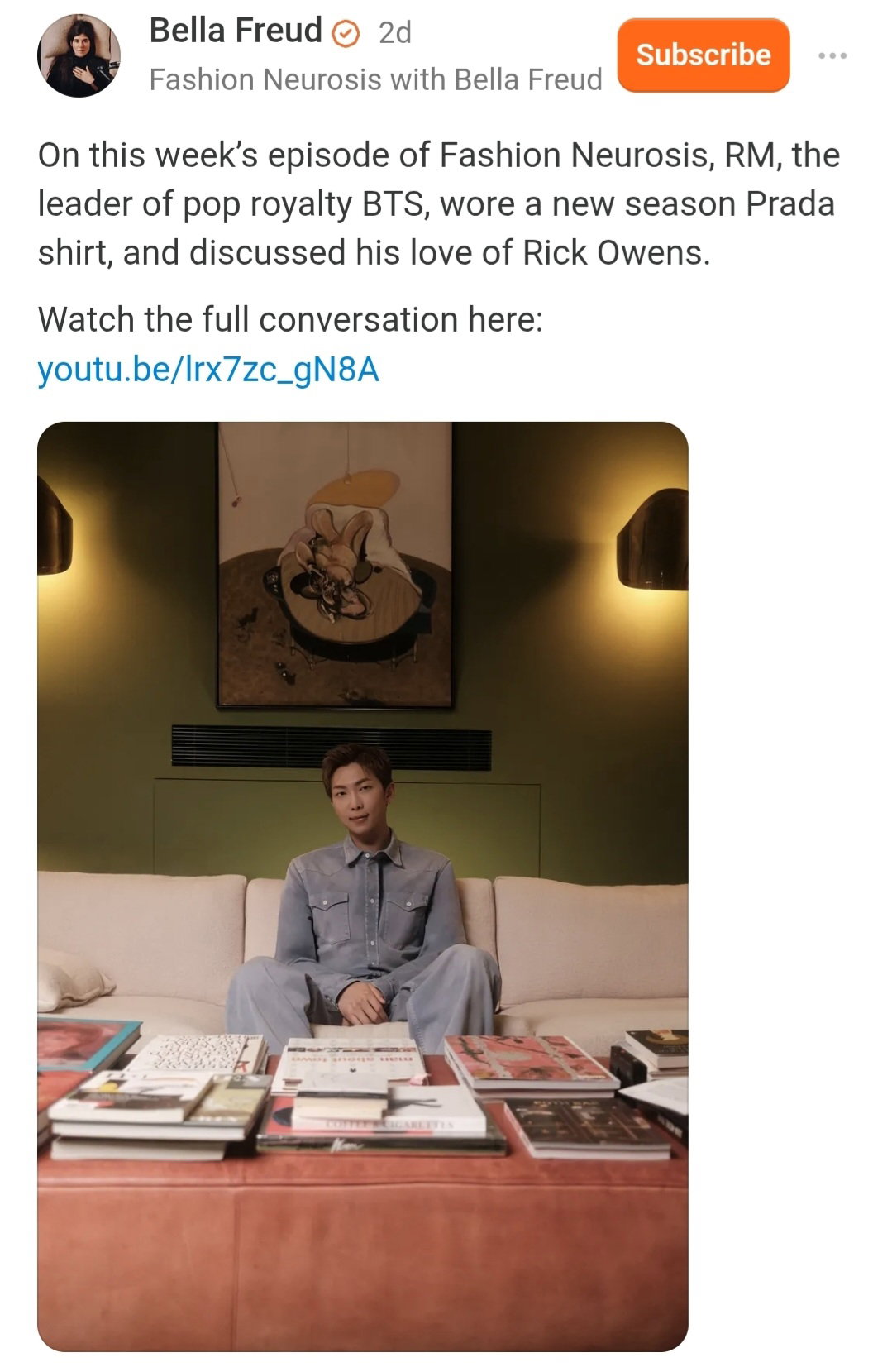Open the youtu.be/lrx7zc_gN8A link
The image size is (892, 1372).
pyautogui.click(x=208, y=370)
